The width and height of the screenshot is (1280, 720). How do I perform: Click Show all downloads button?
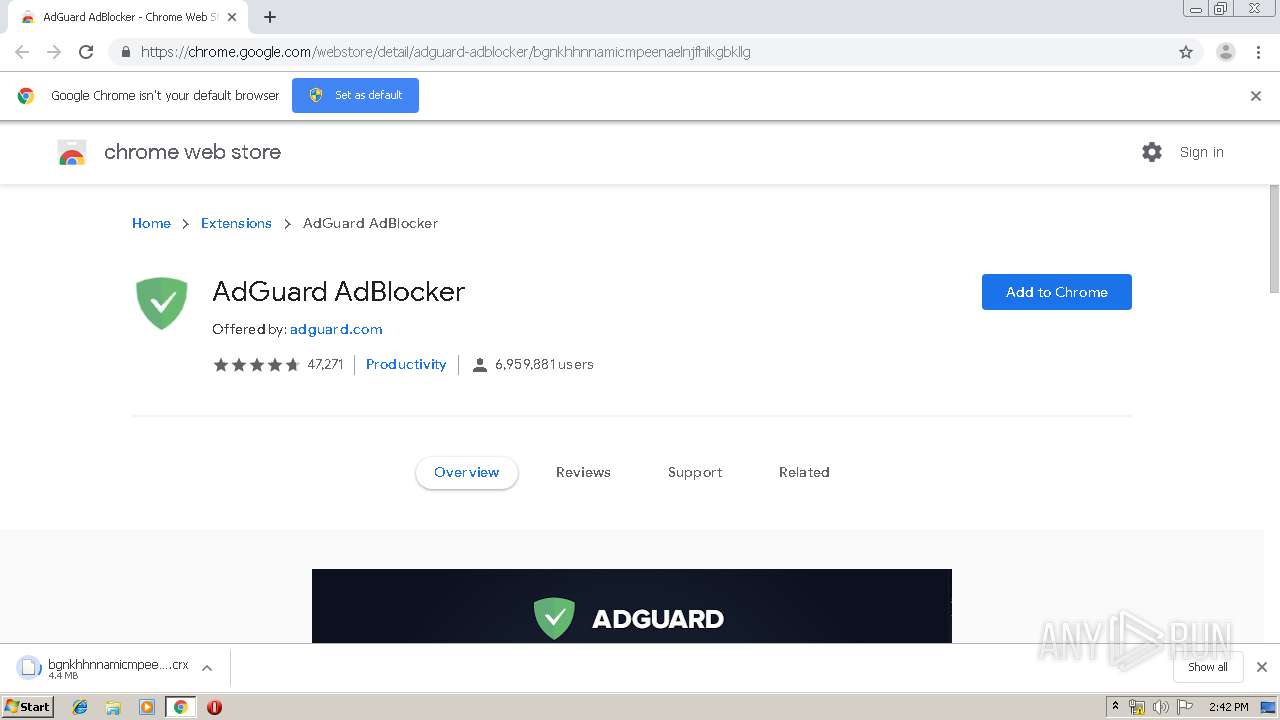click(x=1208, y=667)
